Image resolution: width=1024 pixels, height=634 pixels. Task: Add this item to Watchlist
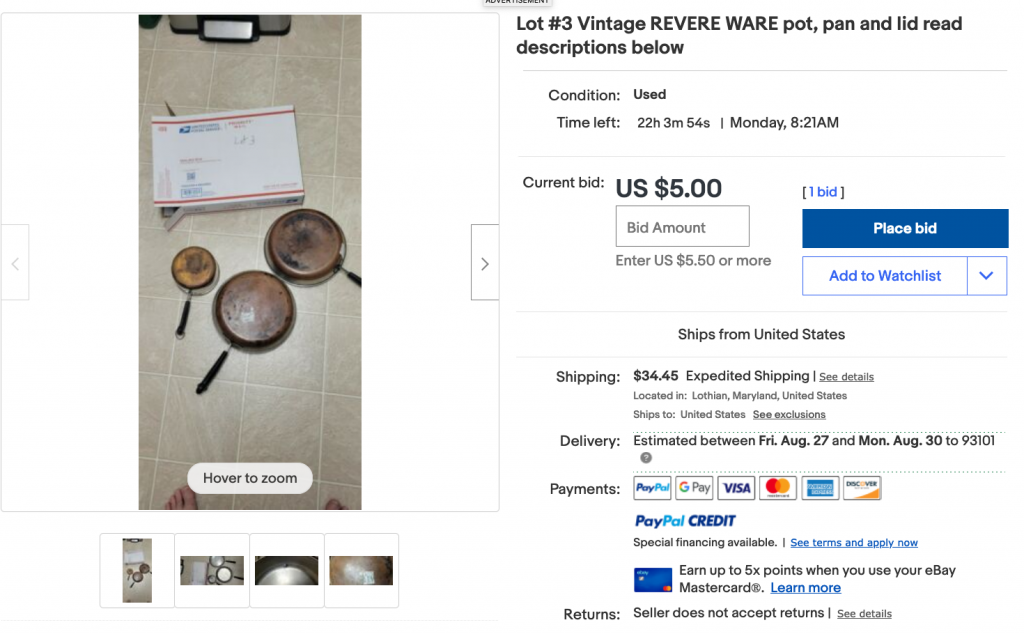[x=884, y=276]
